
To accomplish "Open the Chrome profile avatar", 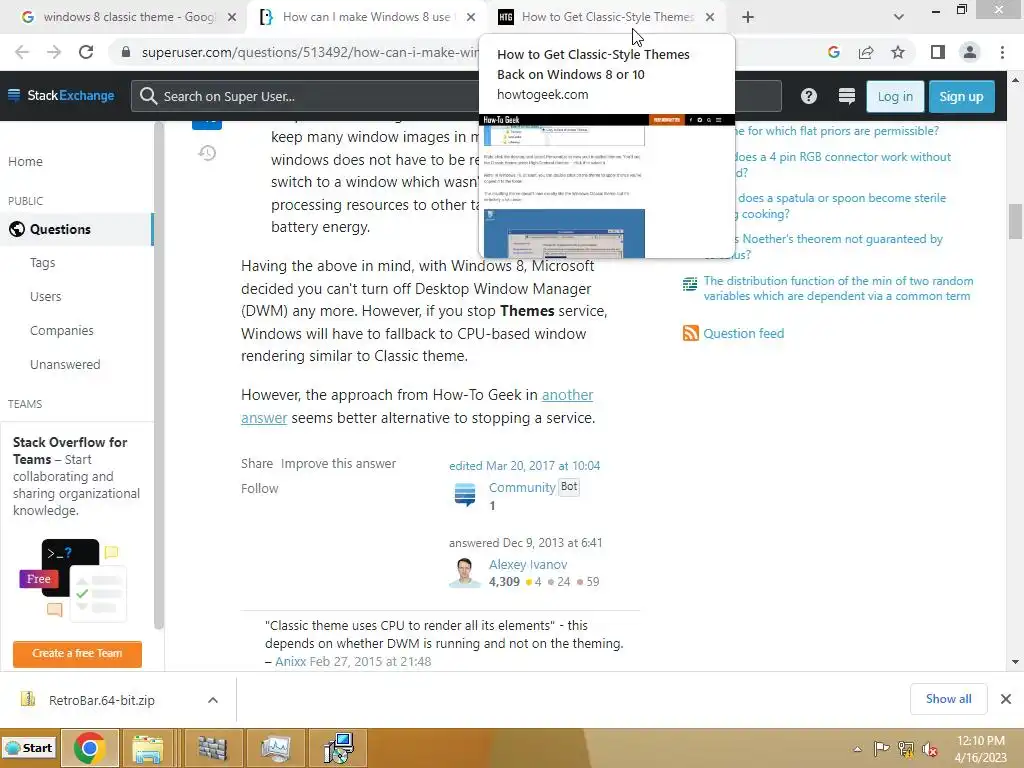I will coord(970,52).
